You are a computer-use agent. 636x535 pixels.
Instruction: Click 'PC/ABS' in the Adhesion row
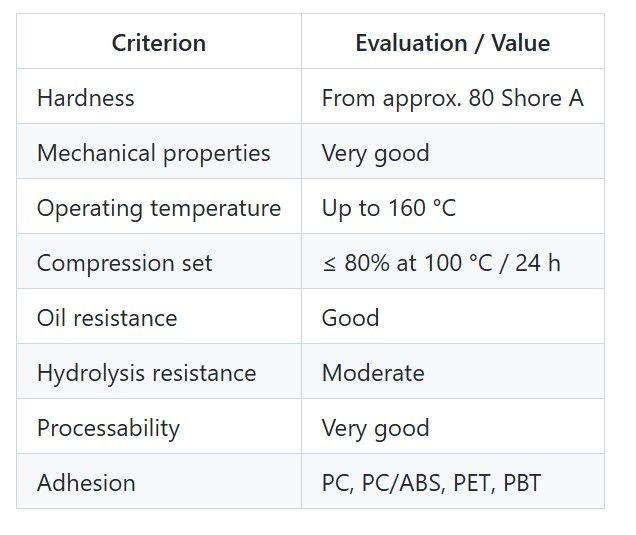coord(400,483)
